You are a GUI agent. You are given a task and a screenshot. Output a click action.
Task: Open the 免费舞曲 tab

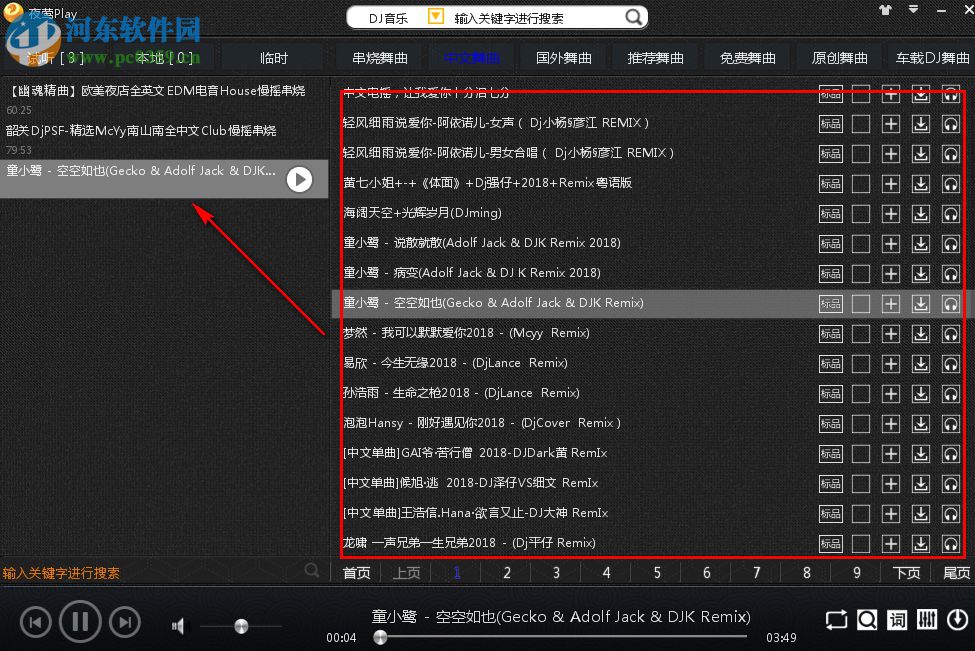(747, 58)
